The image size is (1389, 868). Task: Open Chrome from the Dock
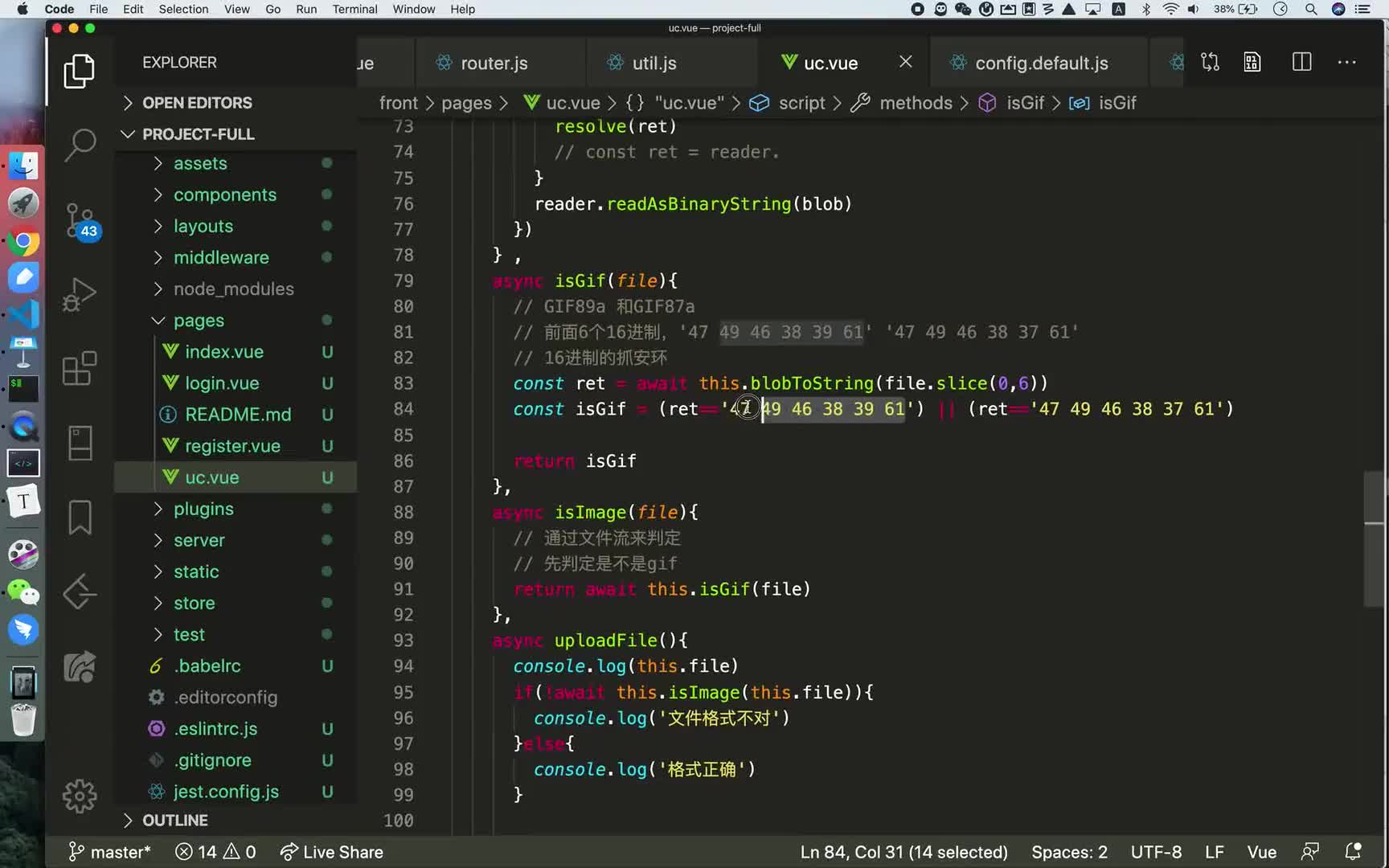pos(23,241)
